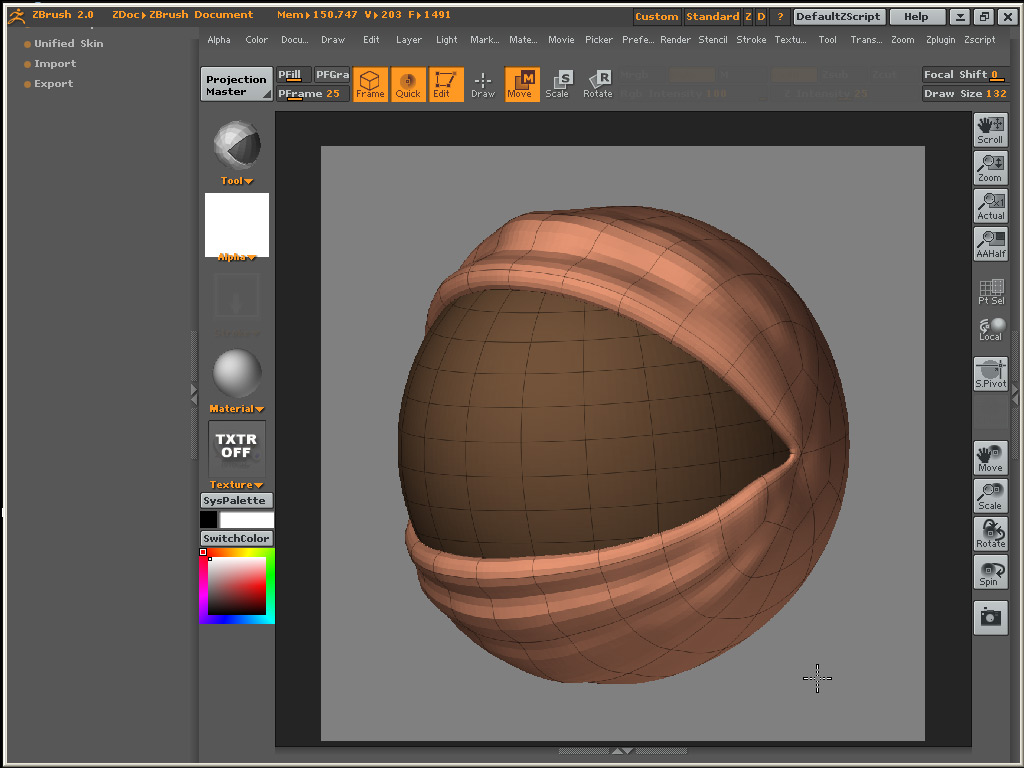Click the camera snapshot icon
Image resolution: width=1024 pixels, height=768 pixels.
pos(990,617)
